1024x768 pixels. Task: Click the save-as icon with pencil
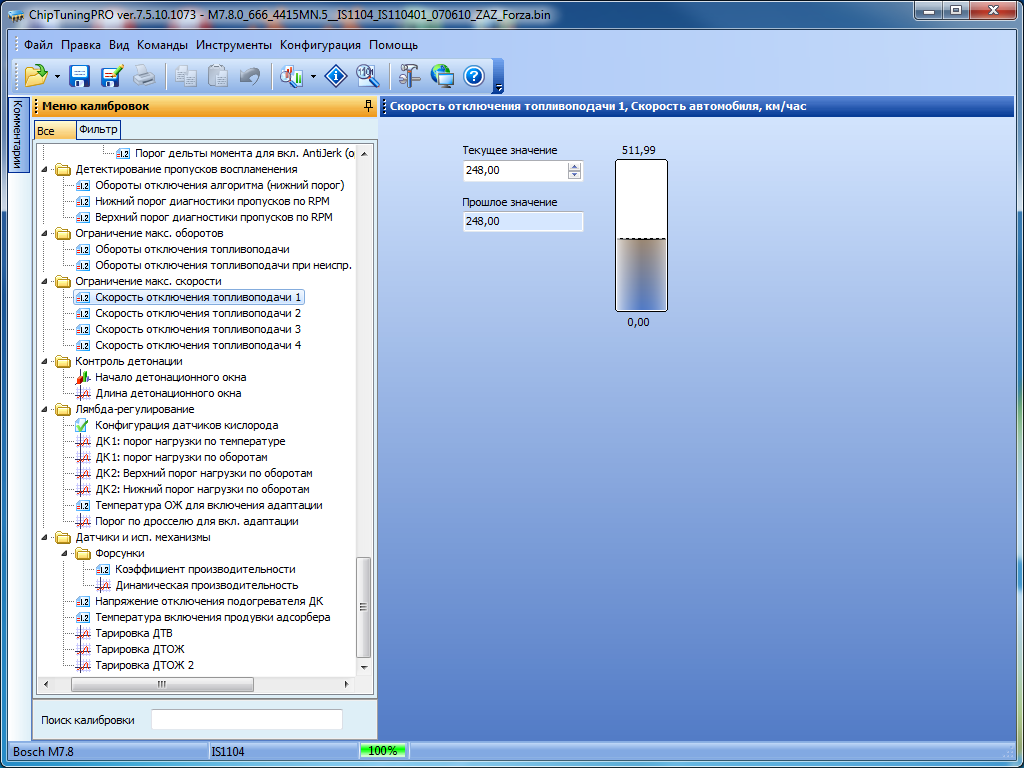(111, 75)
